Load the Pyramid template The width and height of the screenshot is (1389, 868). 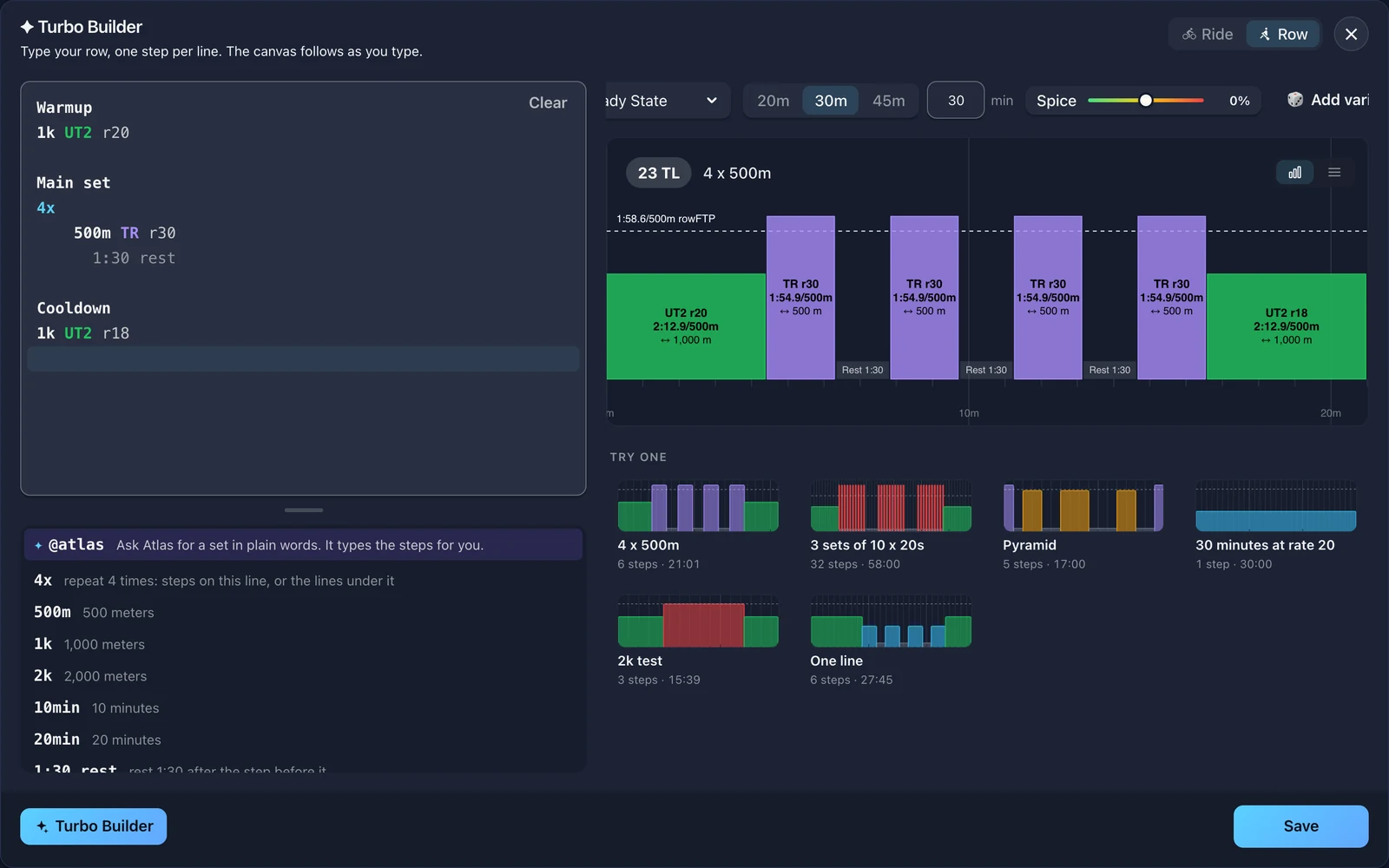coord(1083,526)
